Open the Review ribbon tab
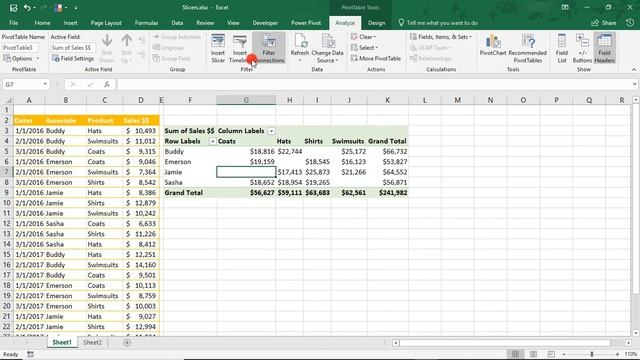Screen dimensions: 640x360 (x=205, y=23)
